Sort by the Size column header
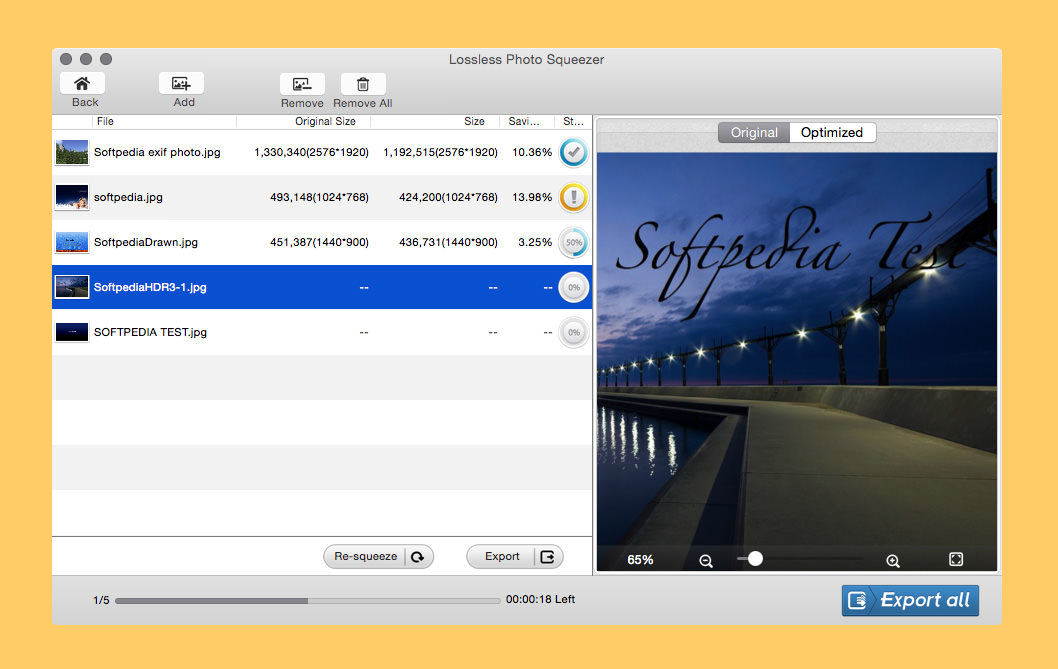The height and width of the screenshot is (669, 1058). pos(435,122)
